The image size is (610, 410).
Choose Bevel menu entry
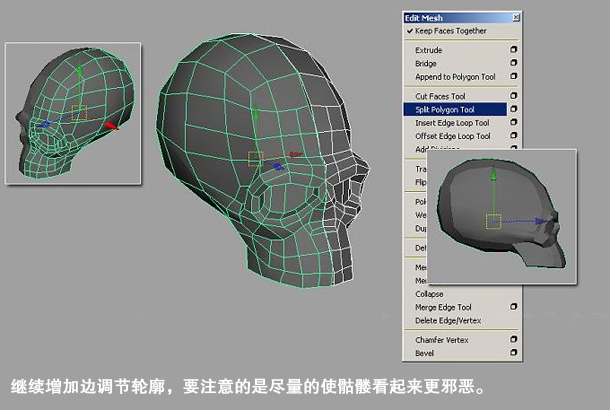click(x=424, y=353)
